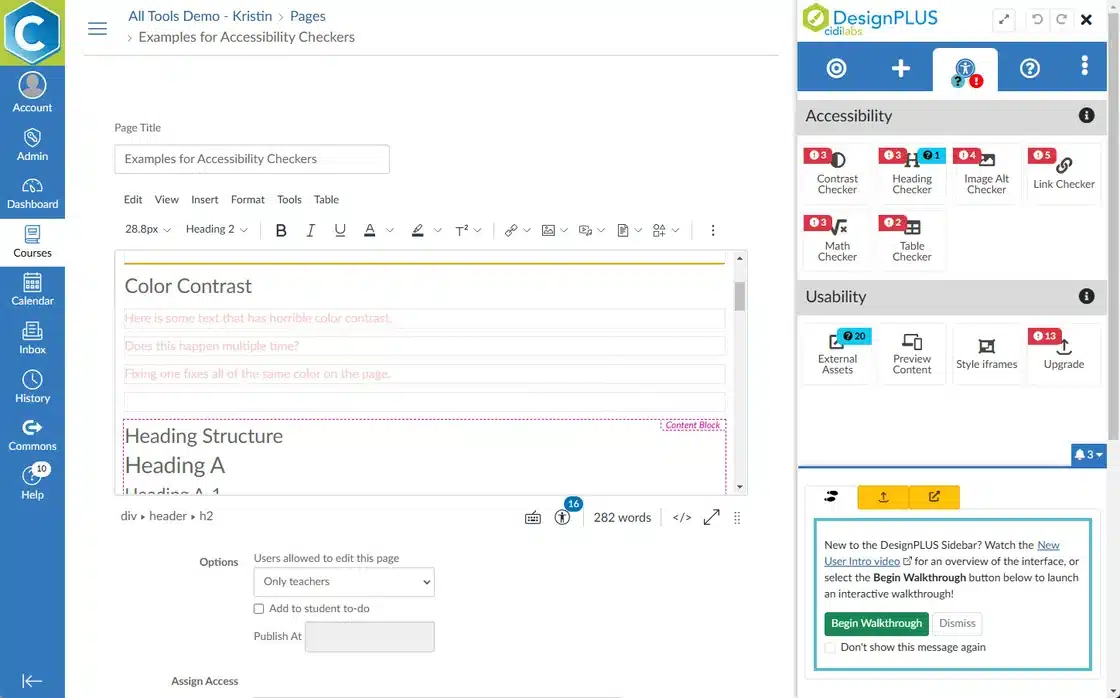Image resolution: width=1120 pixels, height=698 pixels.
Task: Check Don't show this message again
Action: pos(830,647)
